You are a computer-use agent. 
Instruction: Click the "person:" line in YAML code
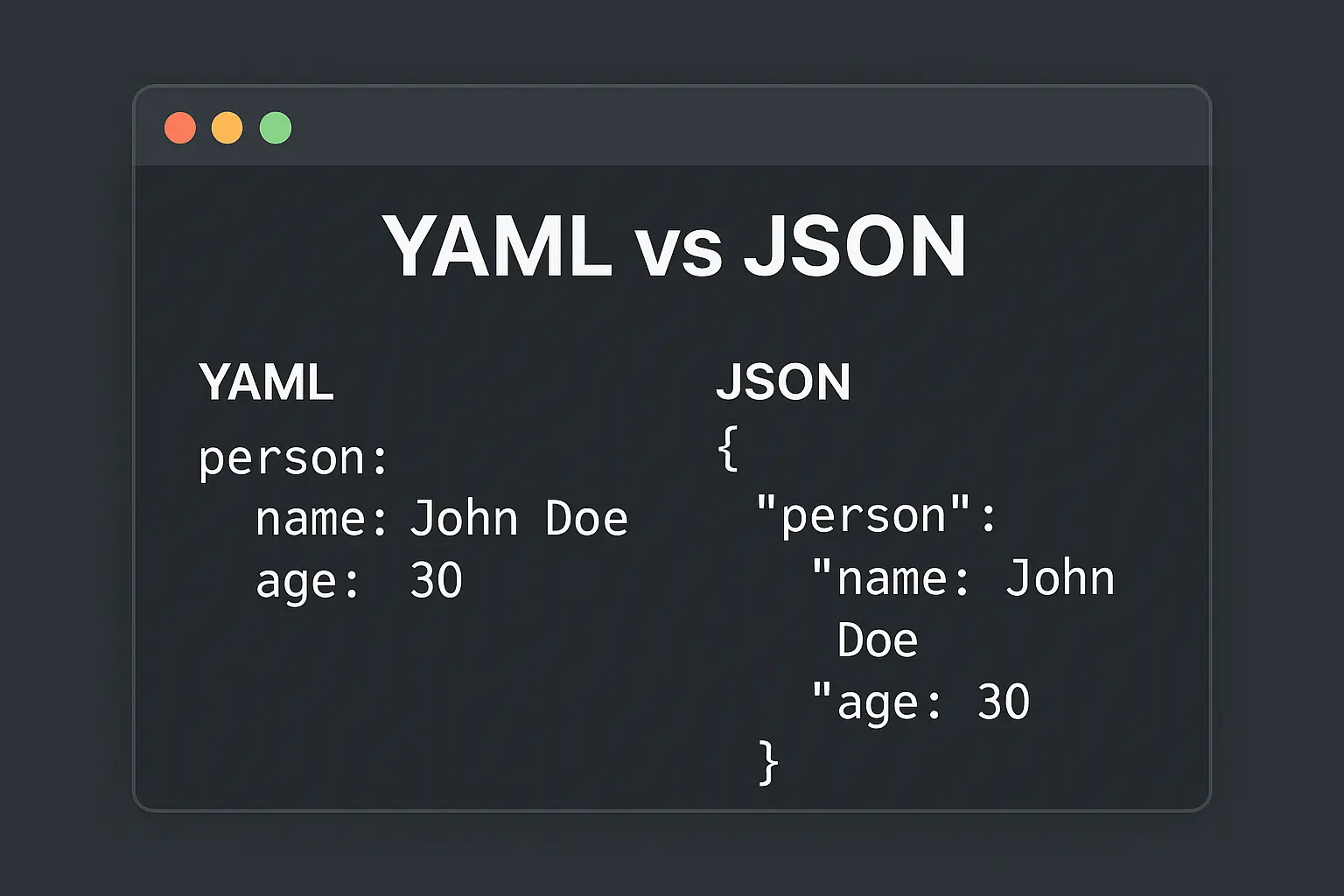click(x=293, y=458)
